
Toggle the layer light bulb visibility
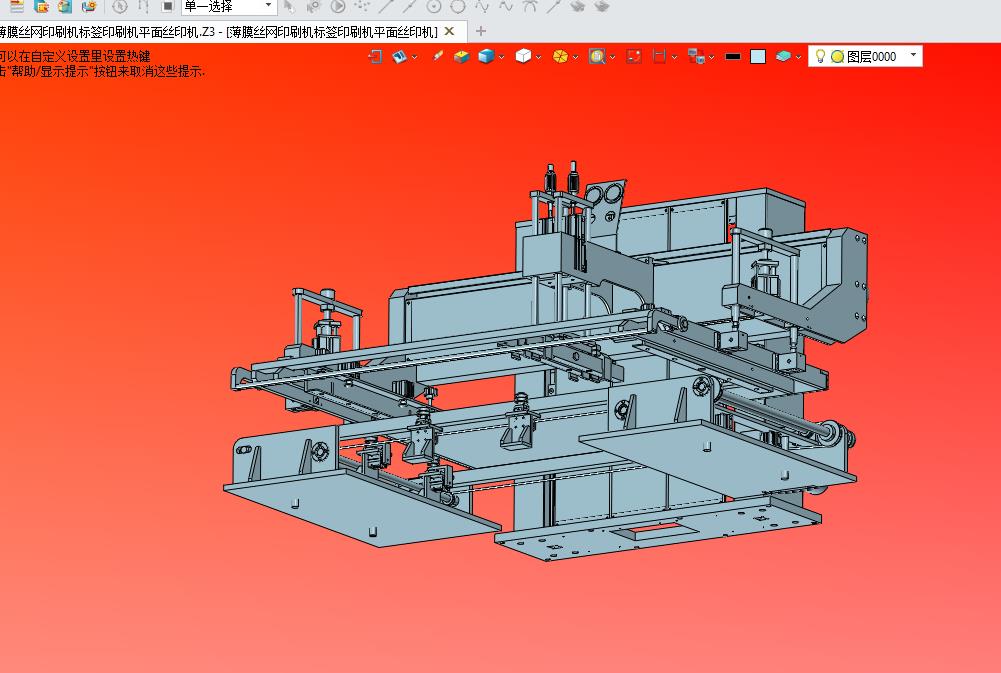pos(820,57)
